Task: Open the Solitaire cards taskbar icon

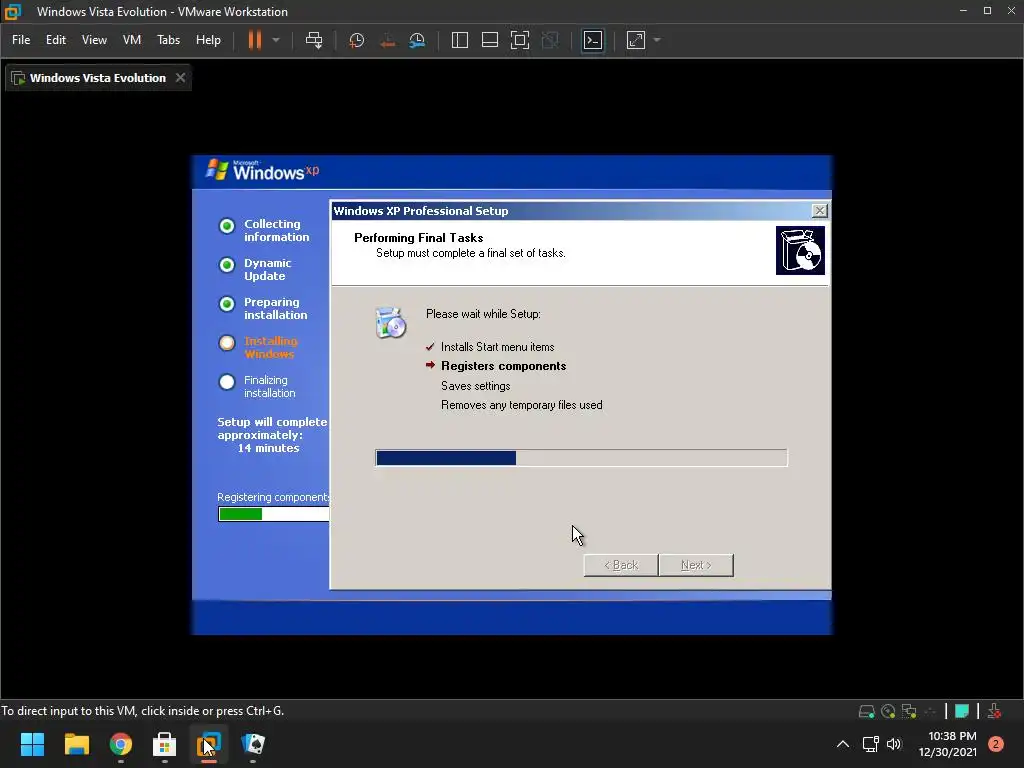Action: pyautogui.click(x=253, y=744)
